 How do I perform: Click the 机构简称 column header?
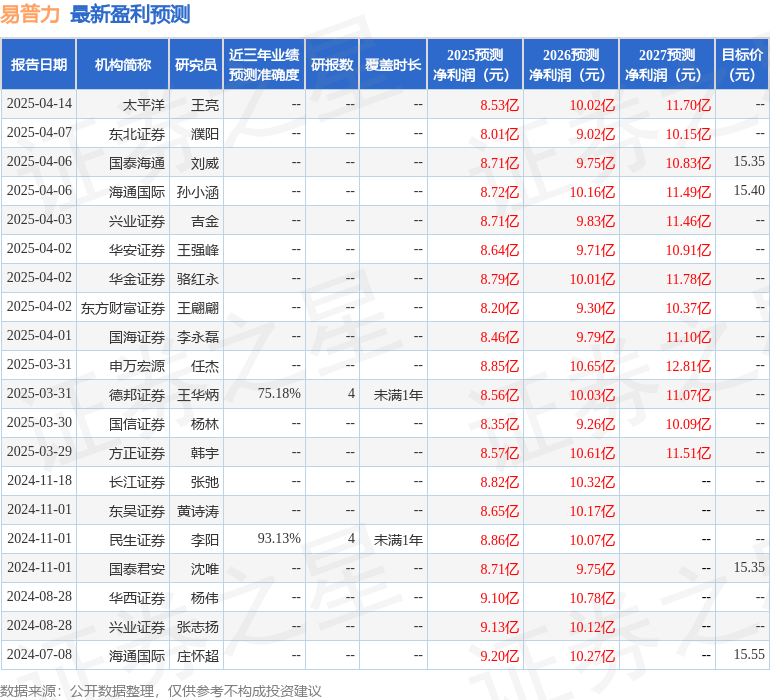(x=123, y=64)
